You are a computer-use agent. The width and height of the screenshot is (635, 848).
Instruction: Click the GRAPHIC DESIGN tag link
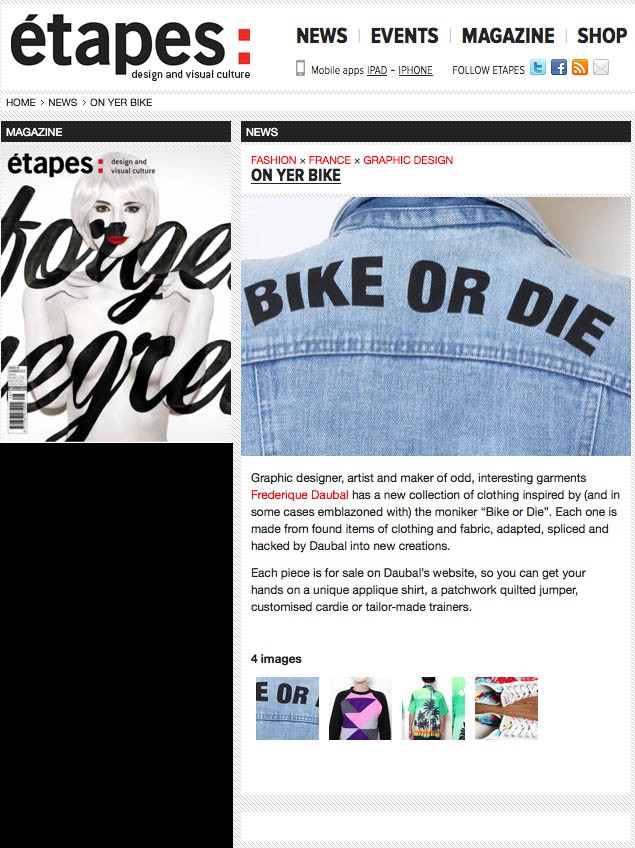tap(408, 160)
